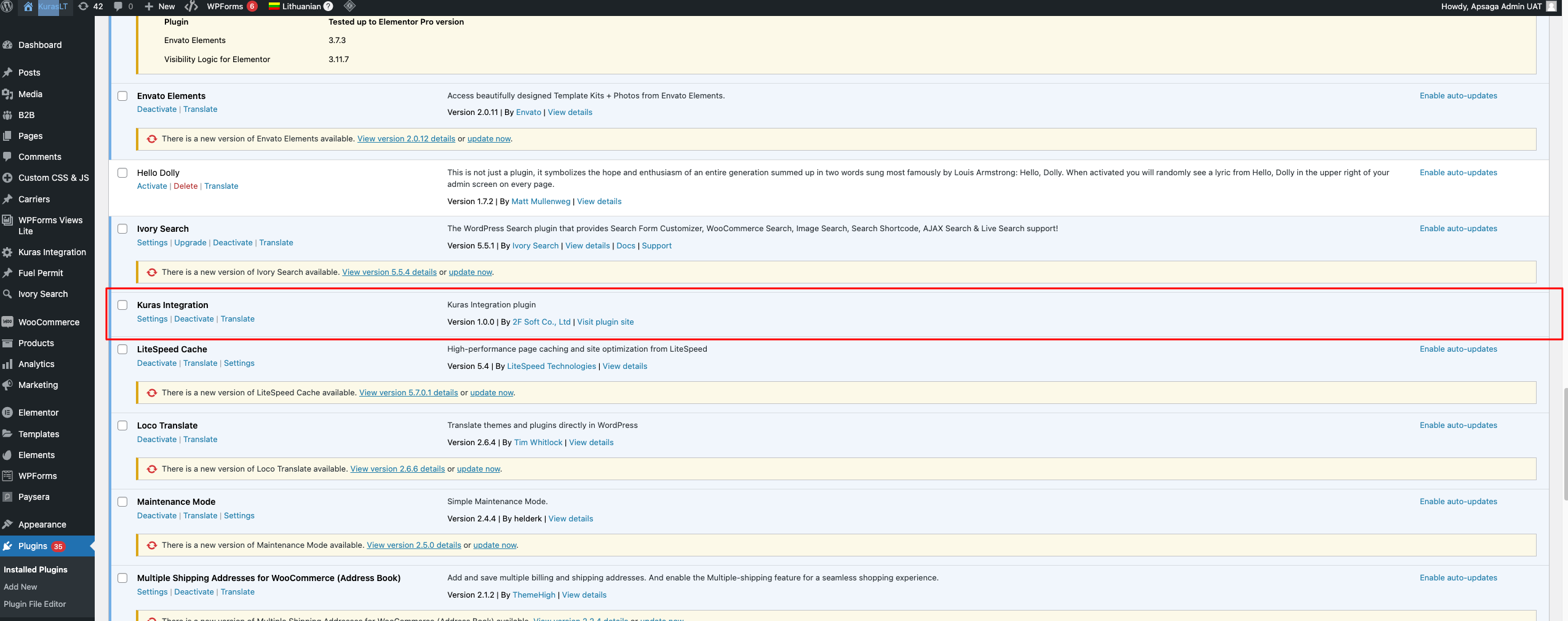The height and width of the screenshot is (621, 1568).
Task: Open the Carriers sidebar menu
Action: (34, 199)
